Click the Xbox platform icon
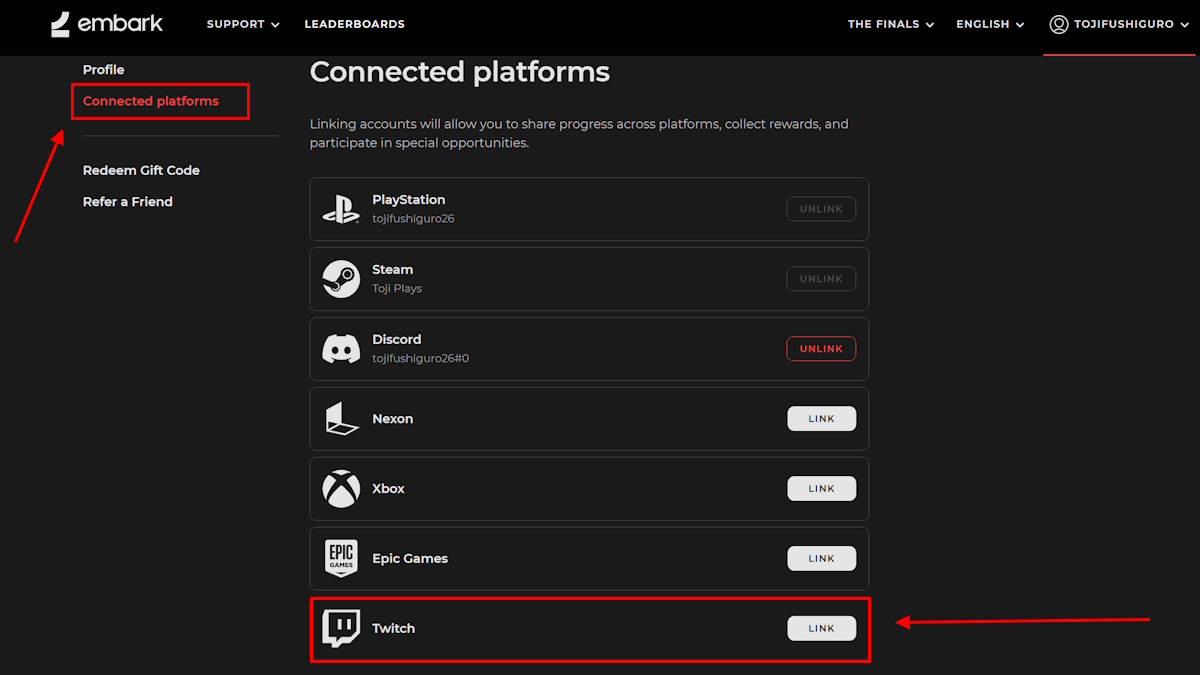 [x=341, y=489]
